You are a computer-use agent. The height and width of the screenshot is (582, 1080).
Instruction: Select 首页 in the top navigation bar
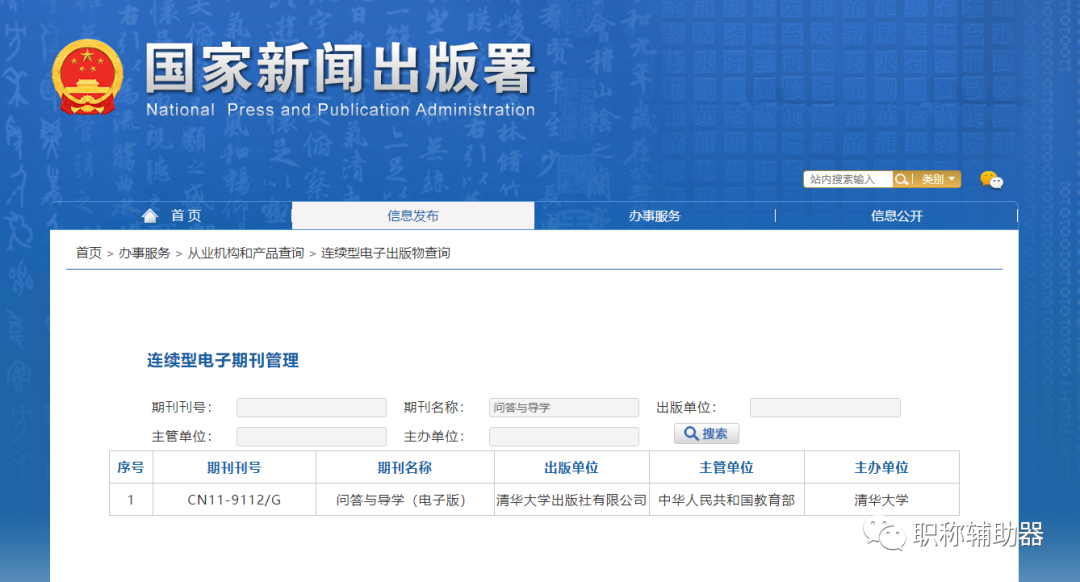[184, 214]
